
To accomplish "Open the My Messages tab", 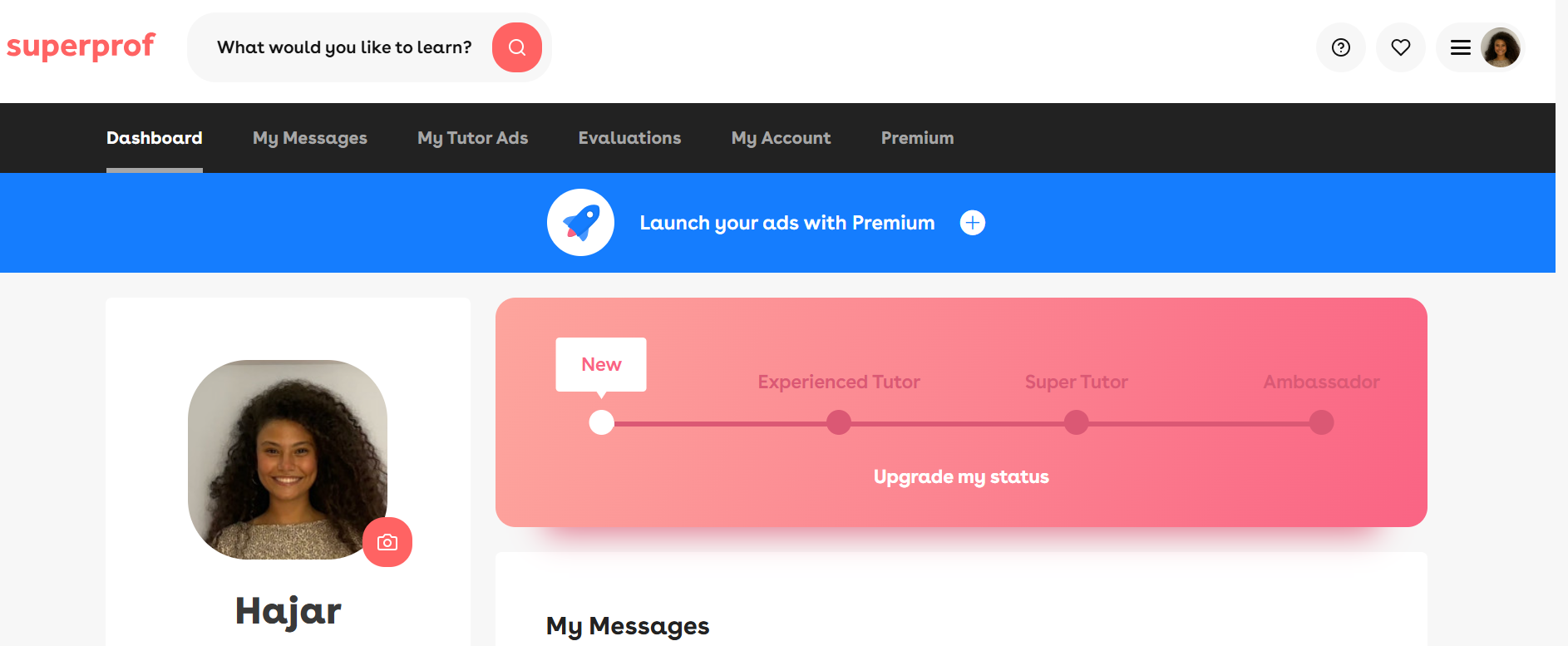I will tap(309, 138).
